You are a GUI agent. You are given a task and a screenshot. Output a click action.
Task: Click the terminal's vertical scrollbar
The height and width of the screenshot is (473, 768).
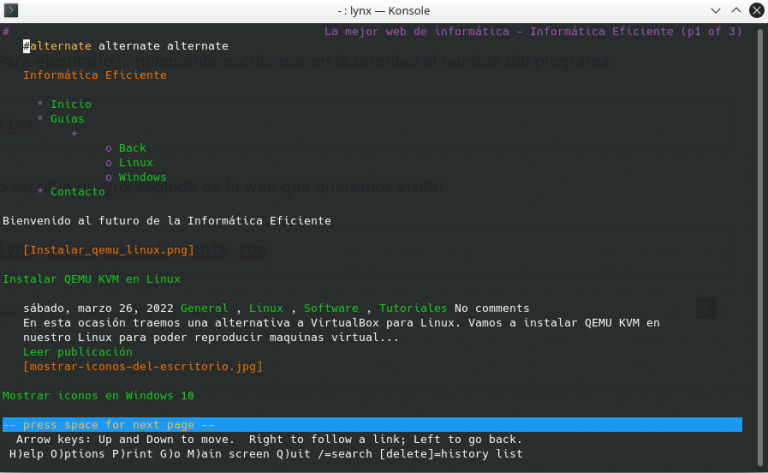click(759, 240)
